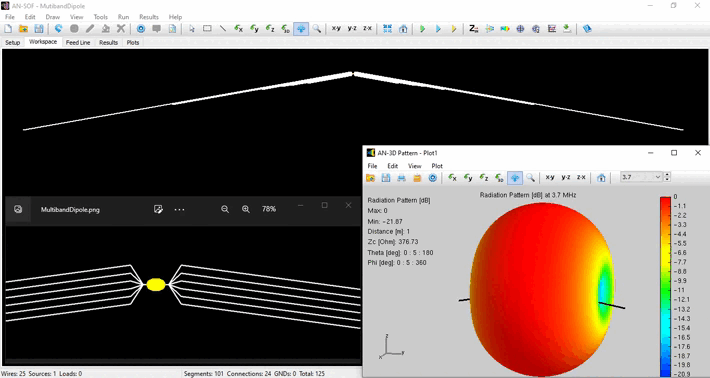Click edit image icon in photo viewer
Screen dimensions: 710x378
158,209
